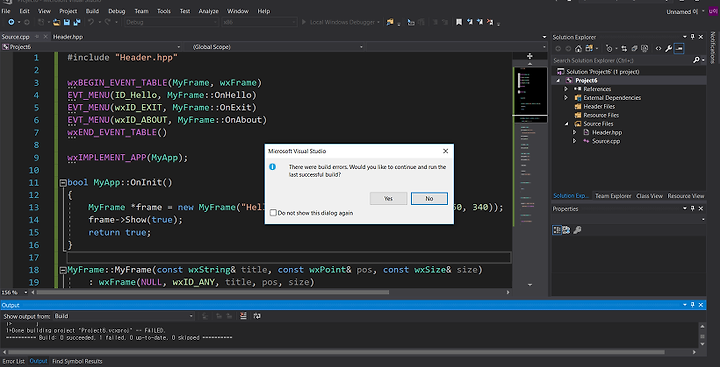Click Sync with Active Document icon
The width and height of the screenshot is (720, 367).
pos(624,48)
